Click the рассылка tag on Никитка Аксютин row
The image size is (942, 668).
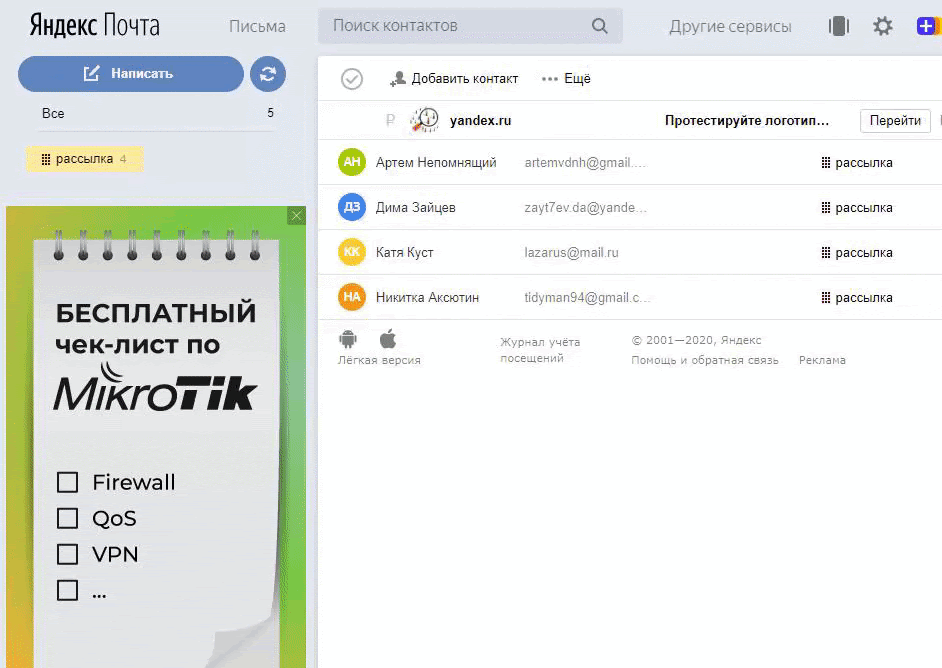click(x=857, y=298)
